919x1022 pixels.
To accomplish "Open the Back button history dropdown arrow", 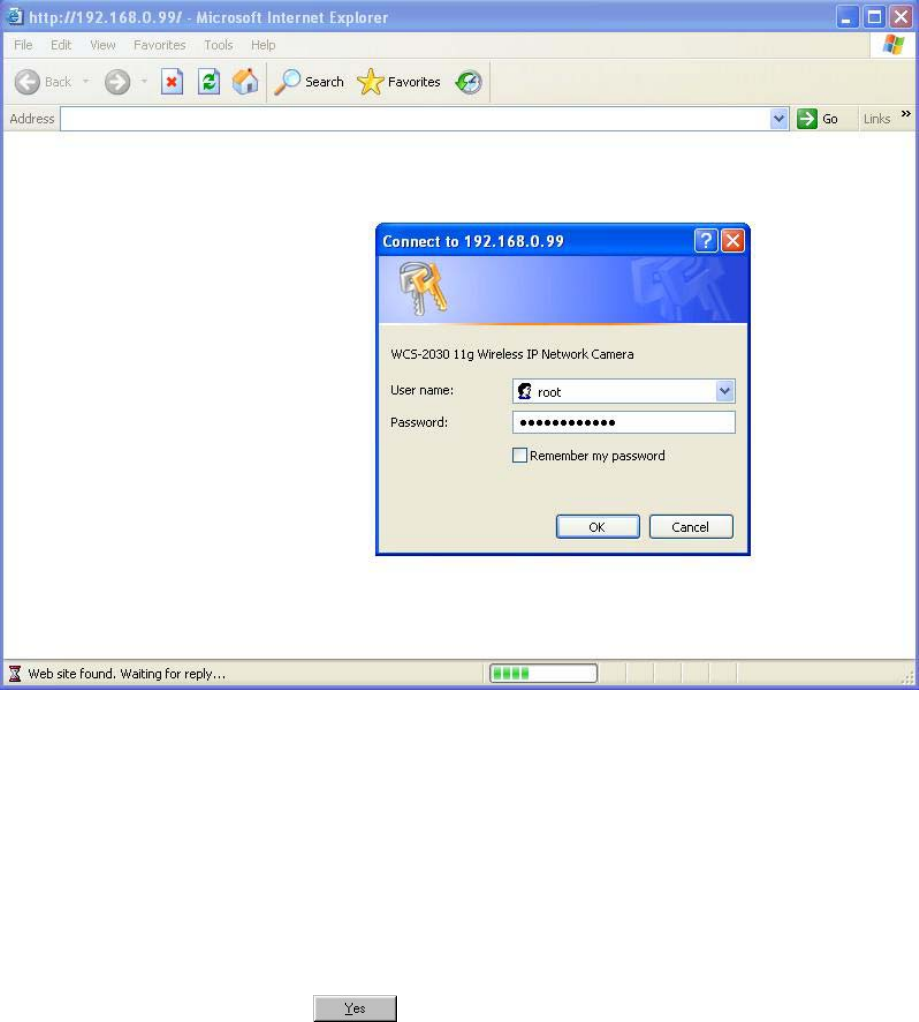I will tap(85, 82).
